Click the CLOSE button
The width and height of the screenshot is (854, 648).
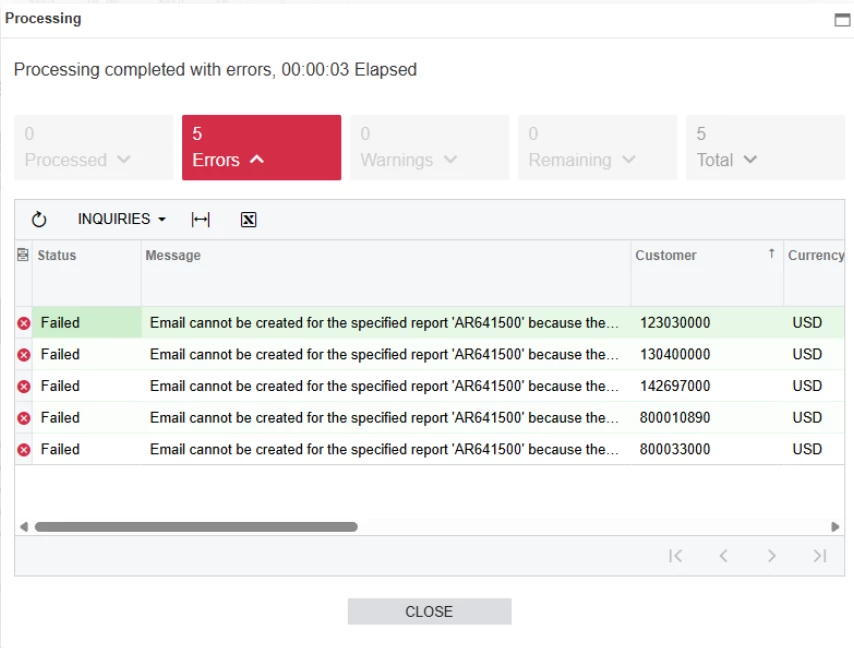[429, 612]
